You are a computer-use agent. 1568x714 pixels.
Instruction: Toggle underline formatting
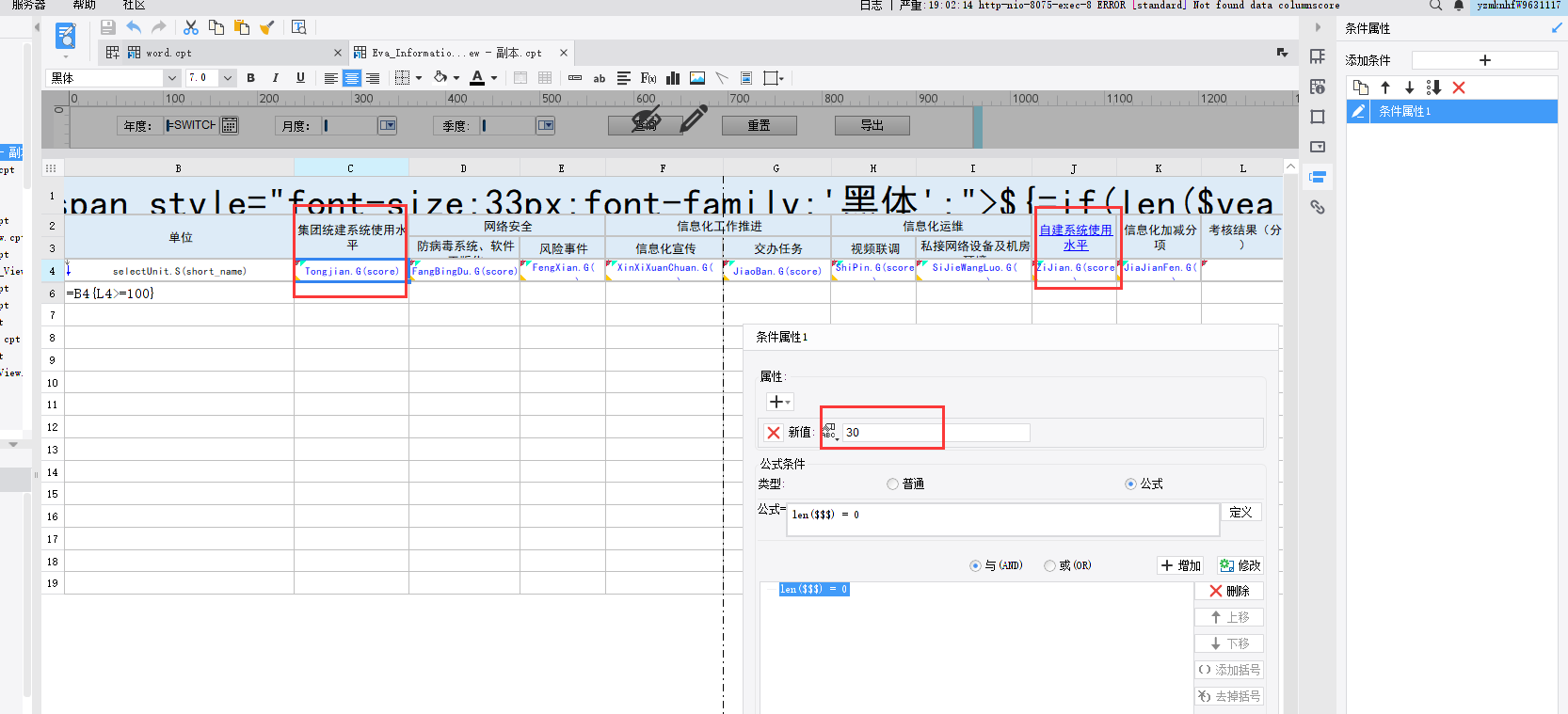300,78
